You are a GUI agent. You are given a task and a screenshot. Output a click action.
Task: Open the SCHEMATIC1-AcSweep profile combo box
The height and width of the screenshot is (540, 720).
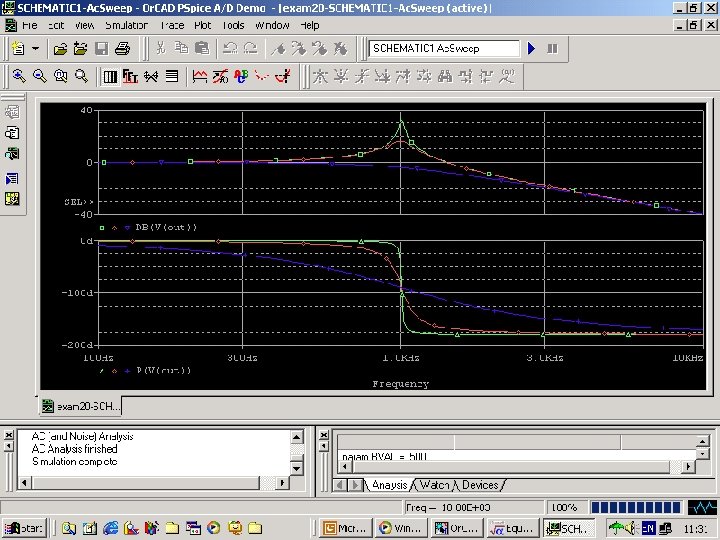444,48
